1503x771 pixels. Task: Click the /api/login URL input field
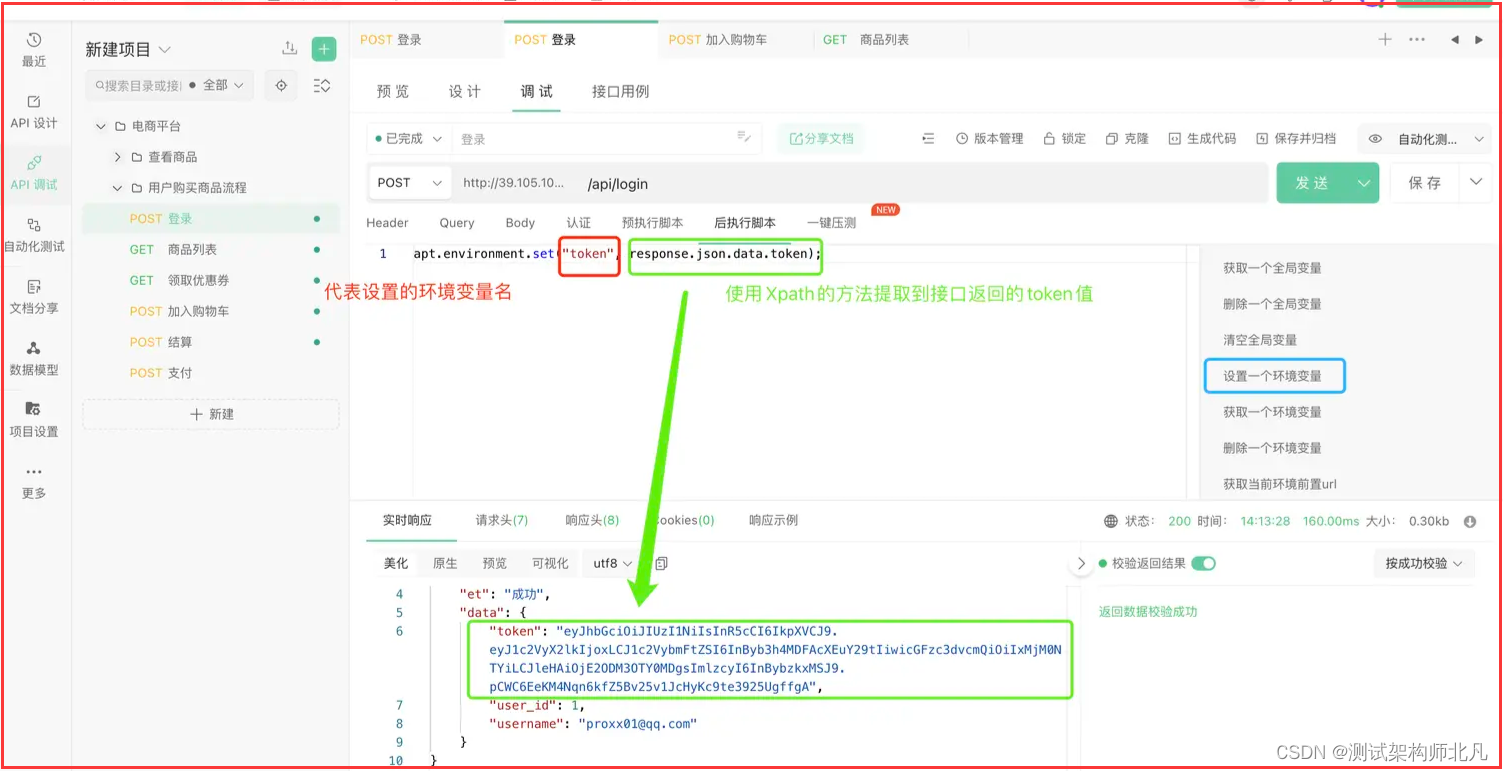click(x=700, y=182)
